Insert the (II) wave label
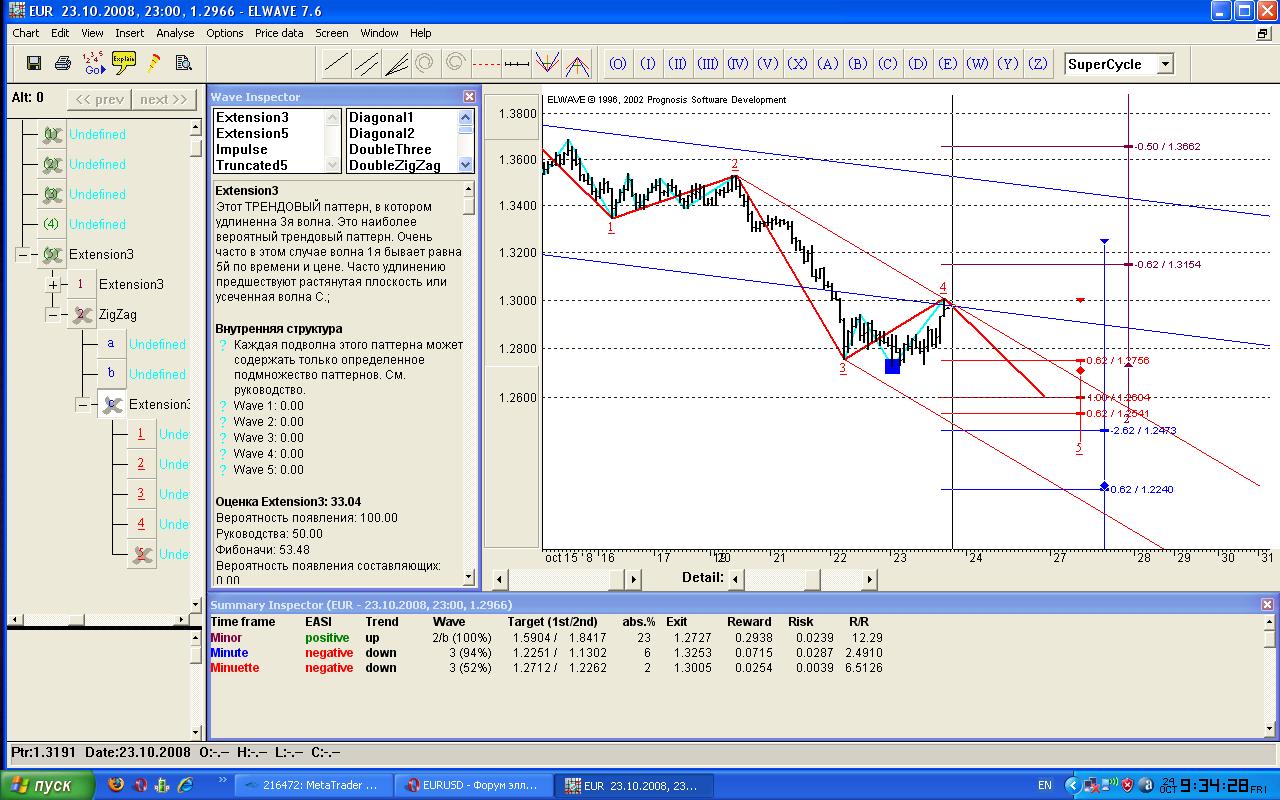This screenshot has height=800, width=1280. (x=678, y=64)
